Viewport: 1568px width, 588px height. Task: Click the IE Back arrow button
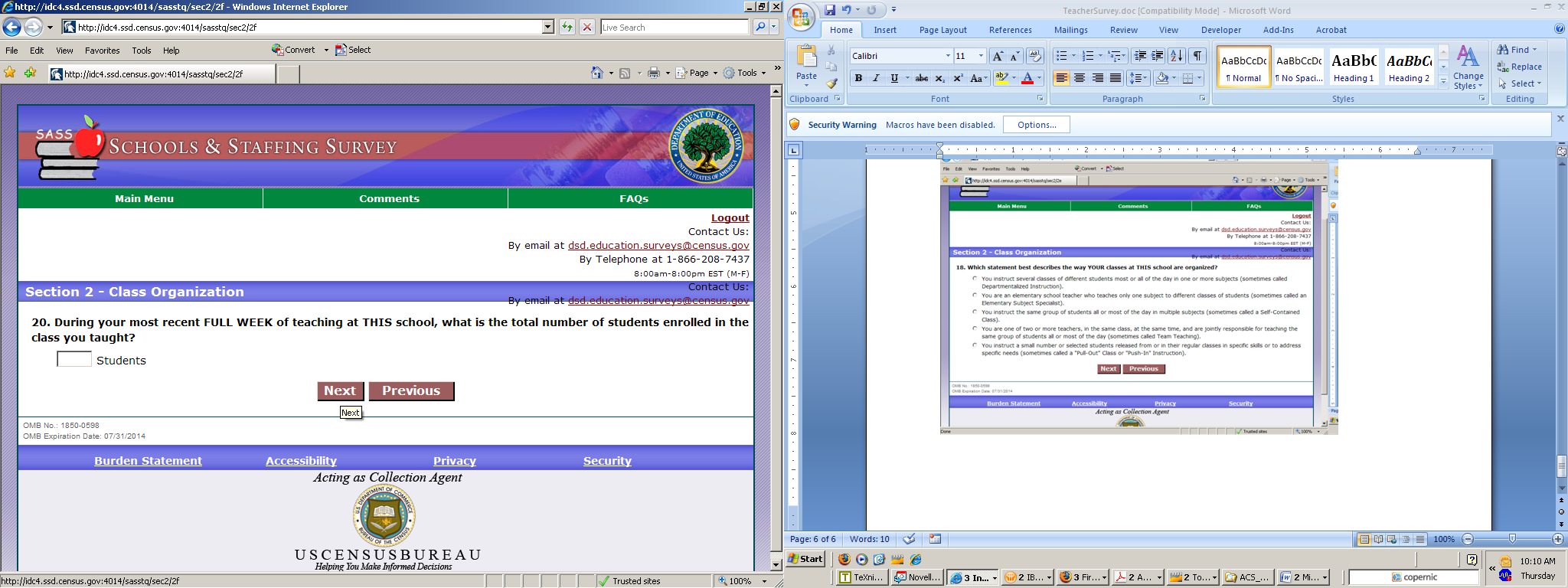coord(11,28)
